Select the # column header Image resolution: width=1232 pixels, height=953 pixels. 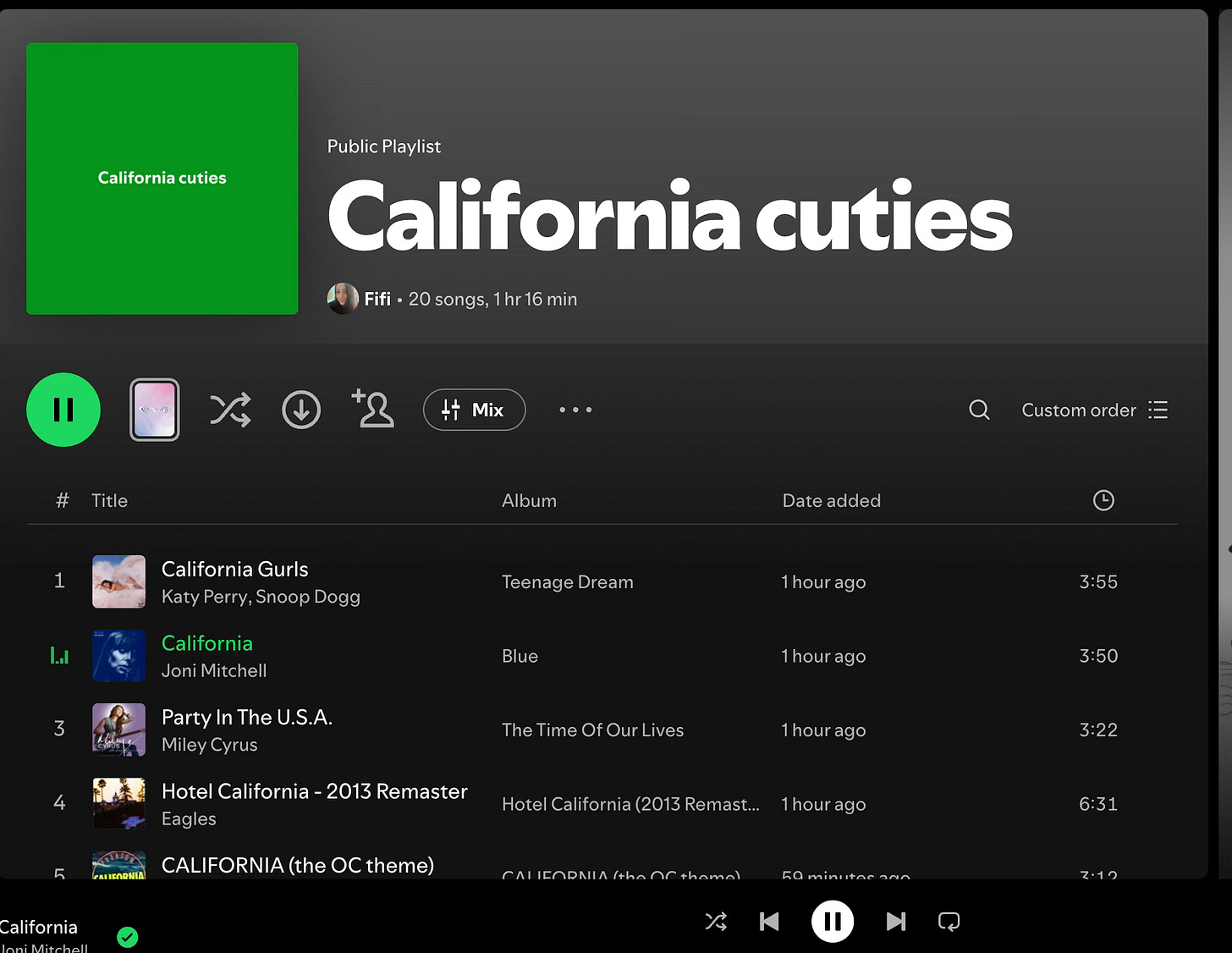tap(62, 500)
